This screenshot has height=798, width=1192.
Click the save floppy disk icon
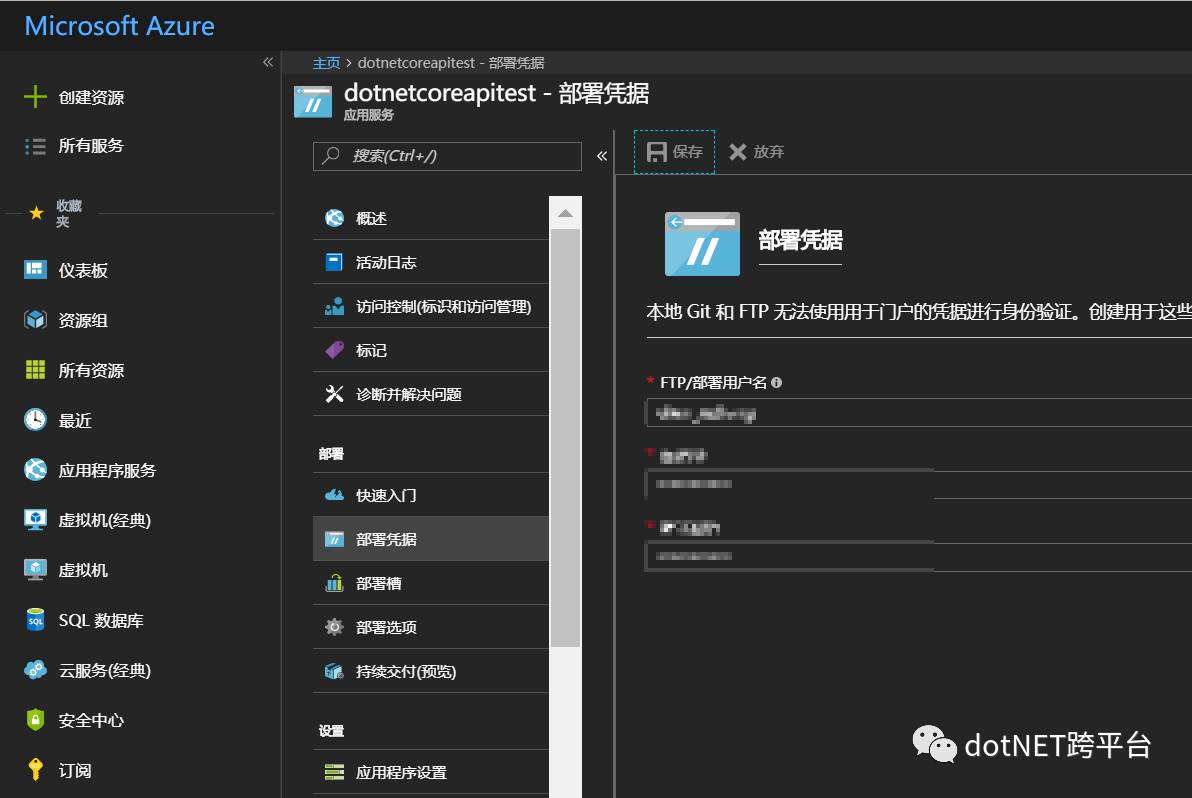656,152
